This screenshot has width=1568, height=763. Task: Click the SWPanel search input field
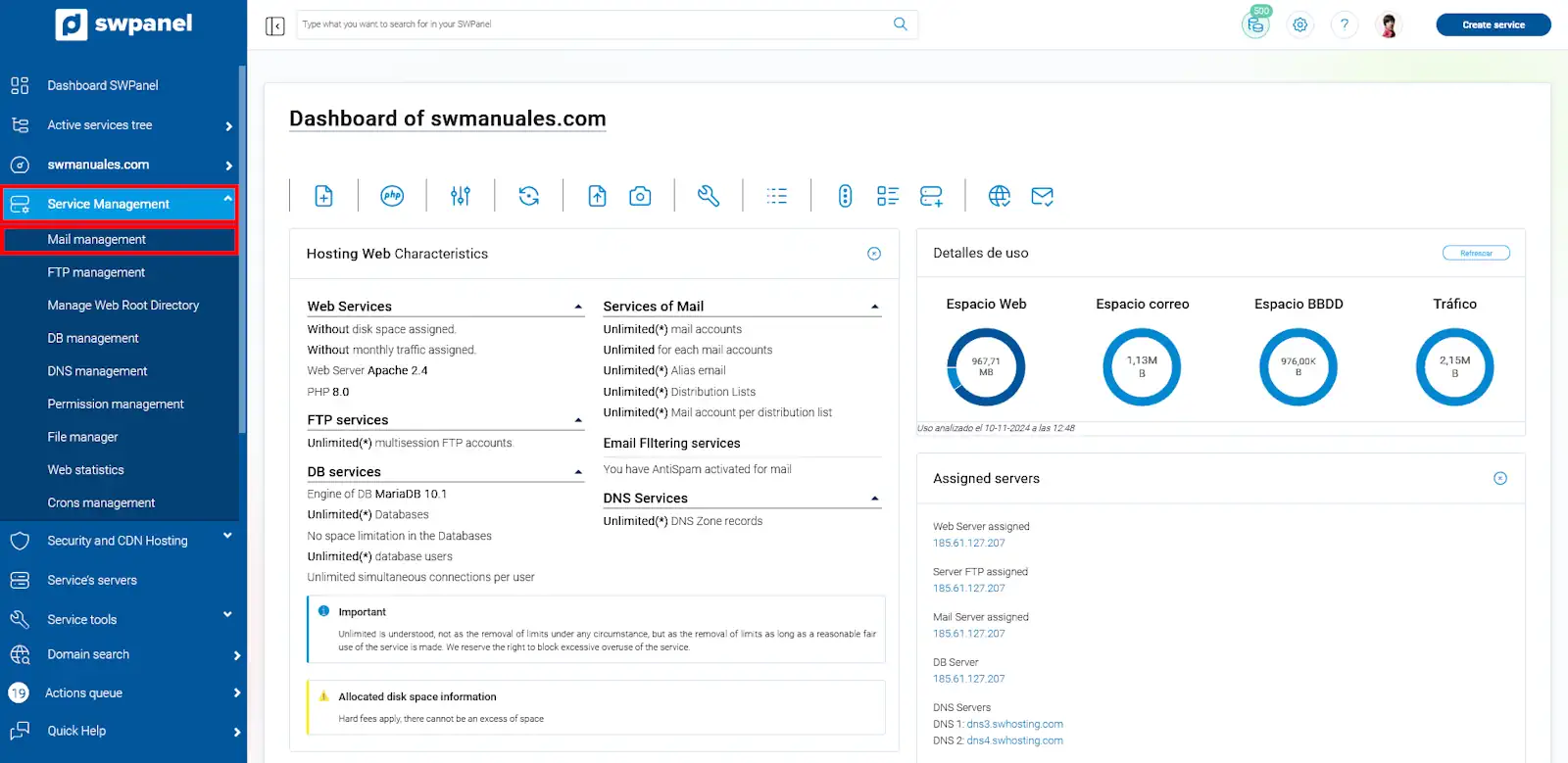pyautogui.click(x=593, y=24)
